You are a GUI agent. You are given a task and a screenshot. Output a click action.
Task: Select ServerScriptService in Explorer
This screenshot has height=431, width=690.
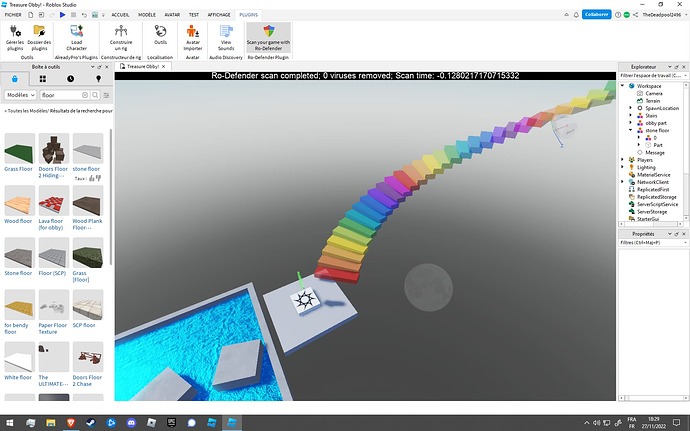pos(657,204)
